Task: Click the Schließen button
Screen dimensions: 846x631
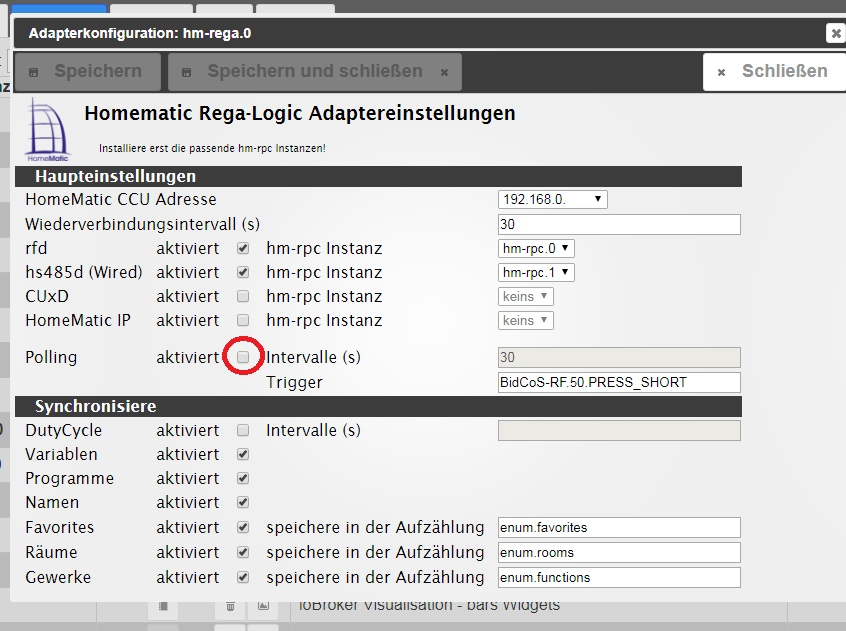Action: 774,71
